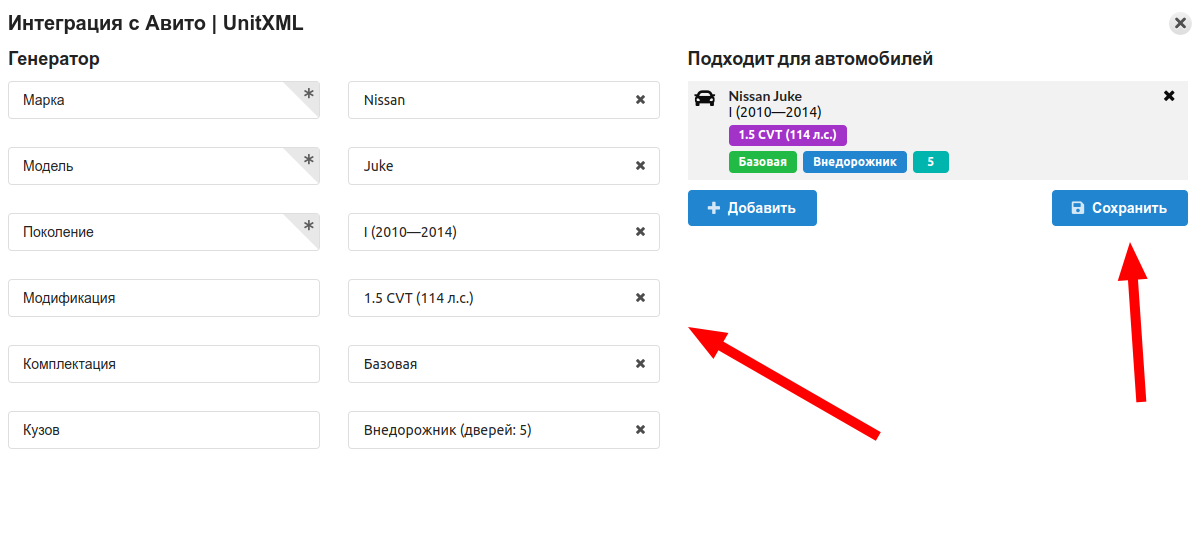1201x539 pixels.
Task: Click the Модель field label
Action: click(164, 166)
